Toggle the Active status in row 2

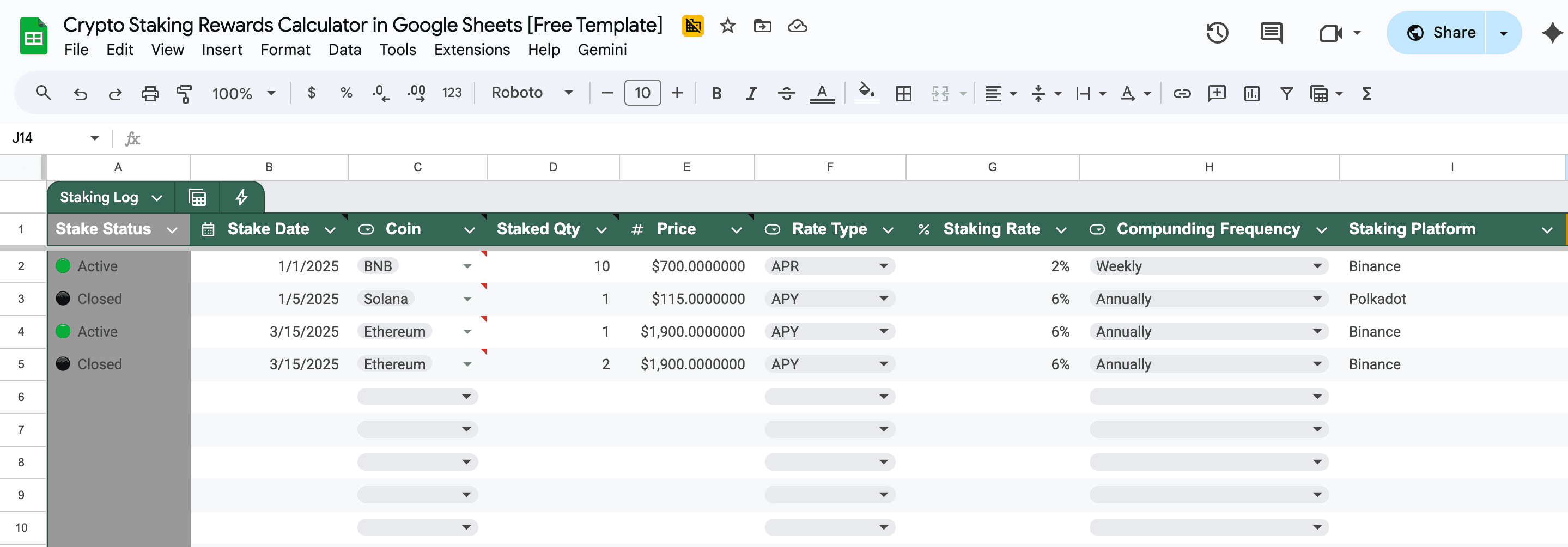coord(64,266)
